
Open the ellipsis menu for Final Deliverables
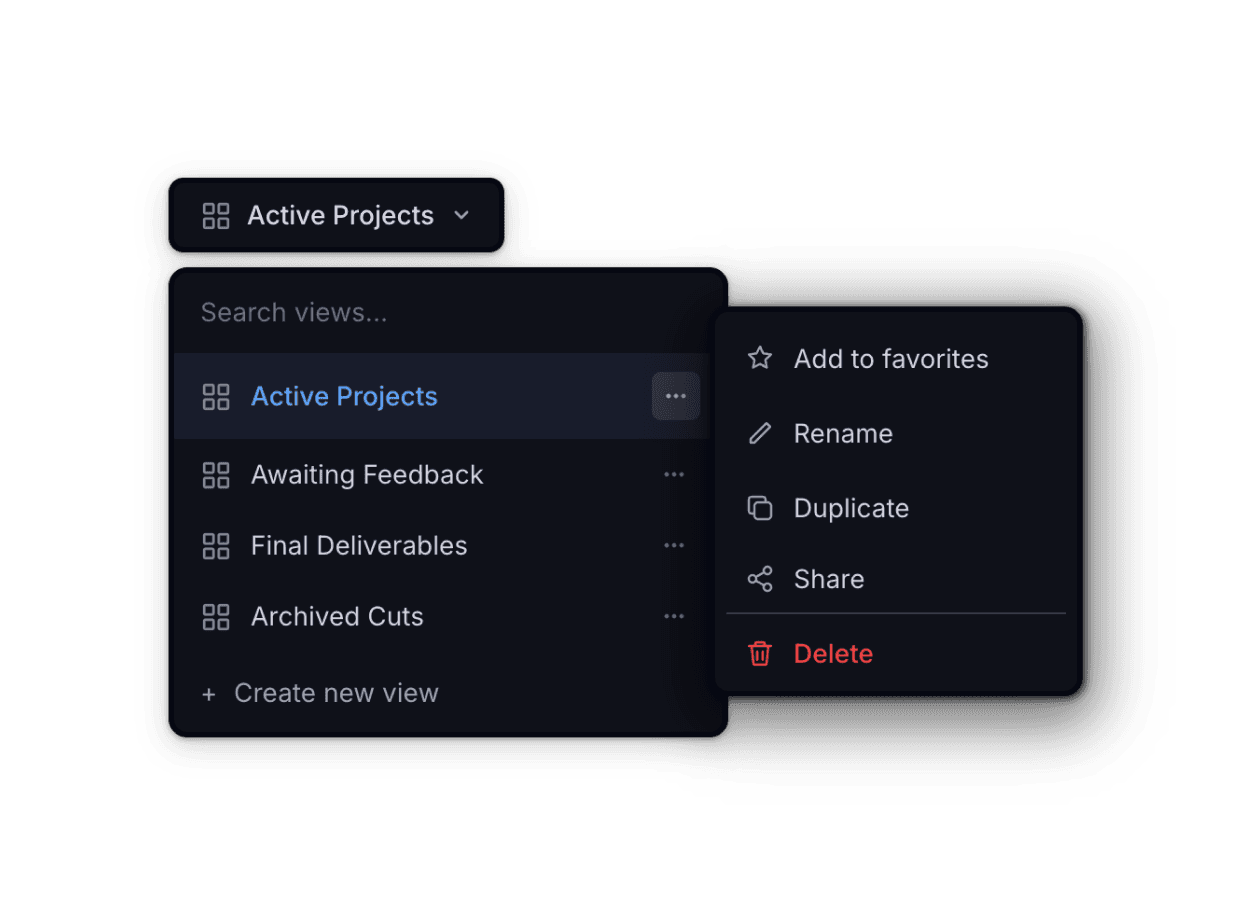tap(674, 545)
